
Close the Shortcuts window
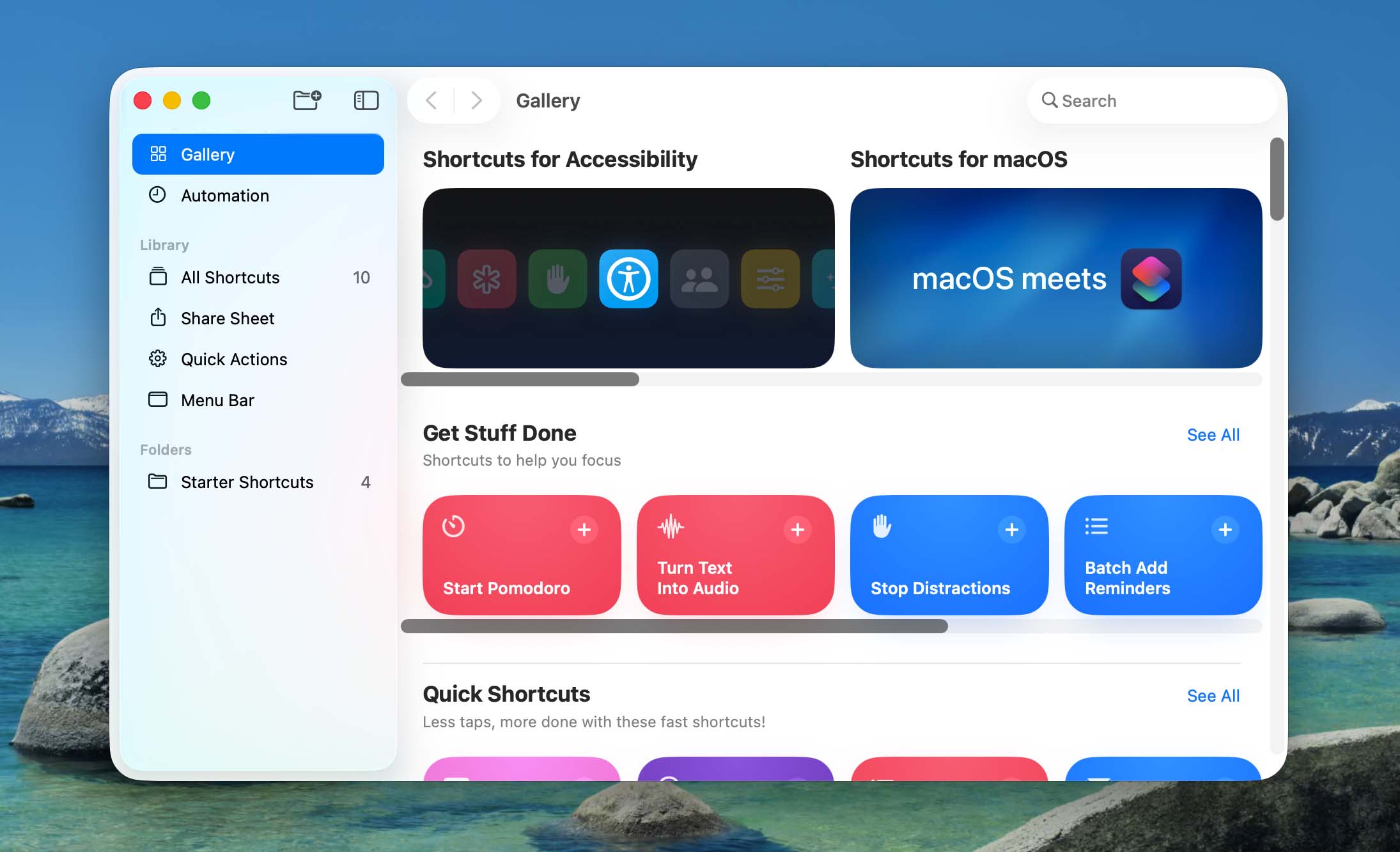coord(143,100)
